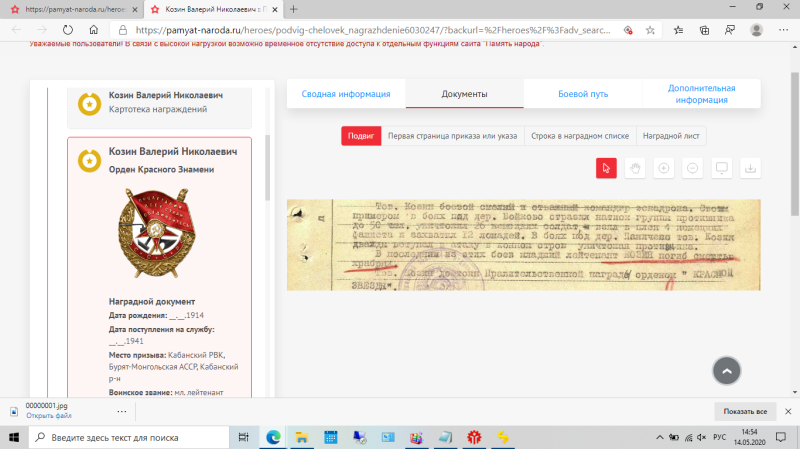800x449 pixels.
Task: Open tracking prevention icon in address bar
Action: [628, 30]
